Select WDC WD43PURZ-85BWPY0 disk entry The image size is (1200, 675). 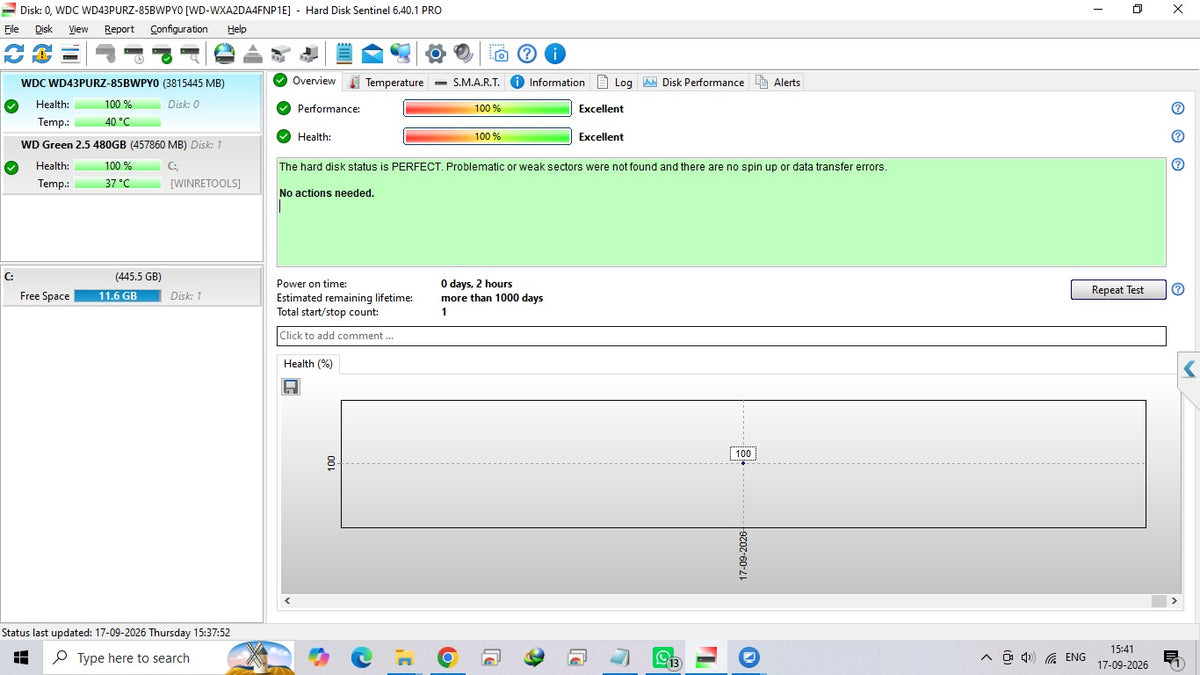131,102
